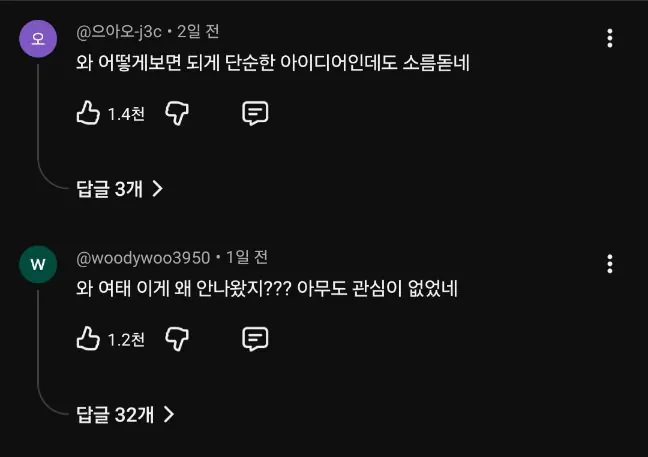
Task: Dislike the comment by @으아오-j3c
Action: (x=177, y=113)
